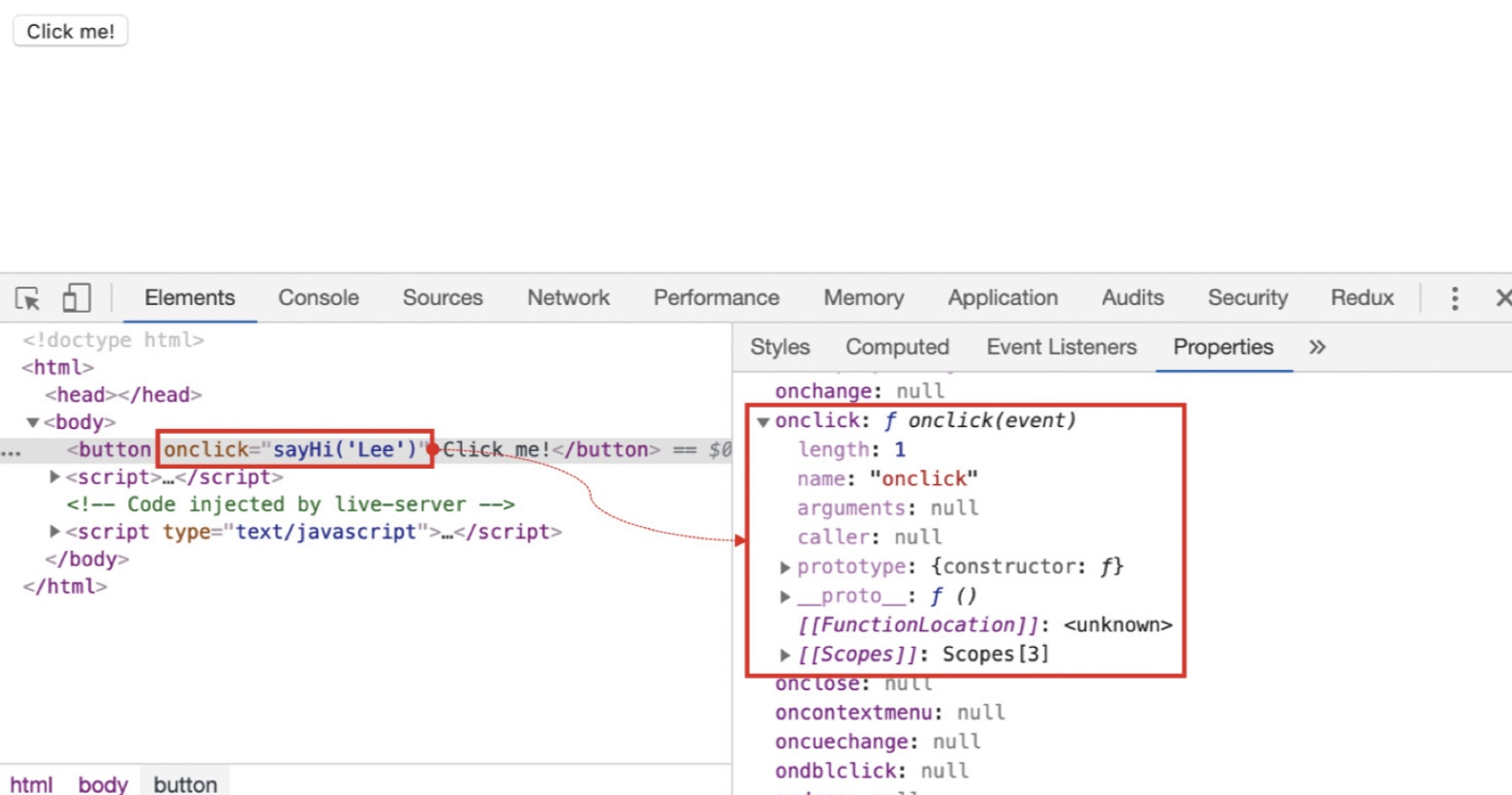
Task: Select body in the breadcrumb trail
Action: [x=103, y=783]
